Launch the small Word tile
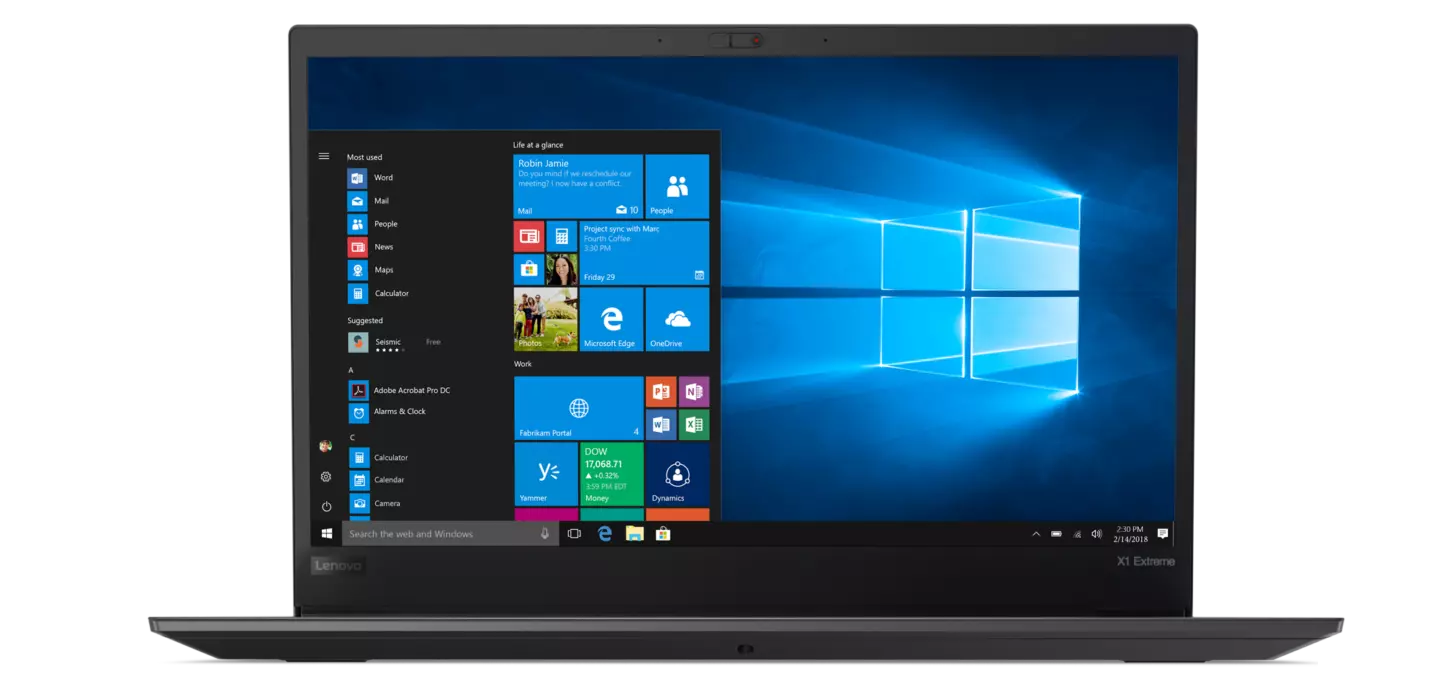 tap(661, 424)
